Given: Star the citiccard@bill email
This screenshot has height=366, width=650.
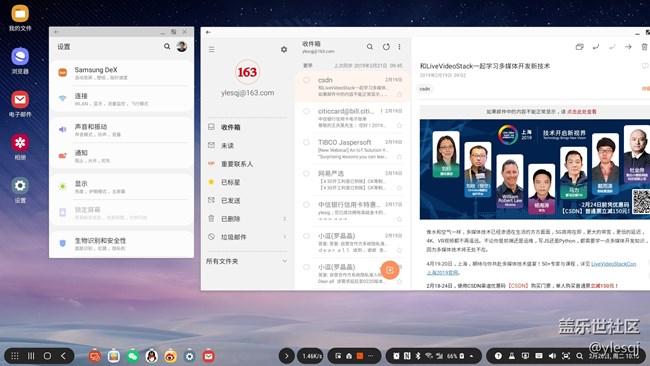Looking at the screenshot, I should 399,126.
